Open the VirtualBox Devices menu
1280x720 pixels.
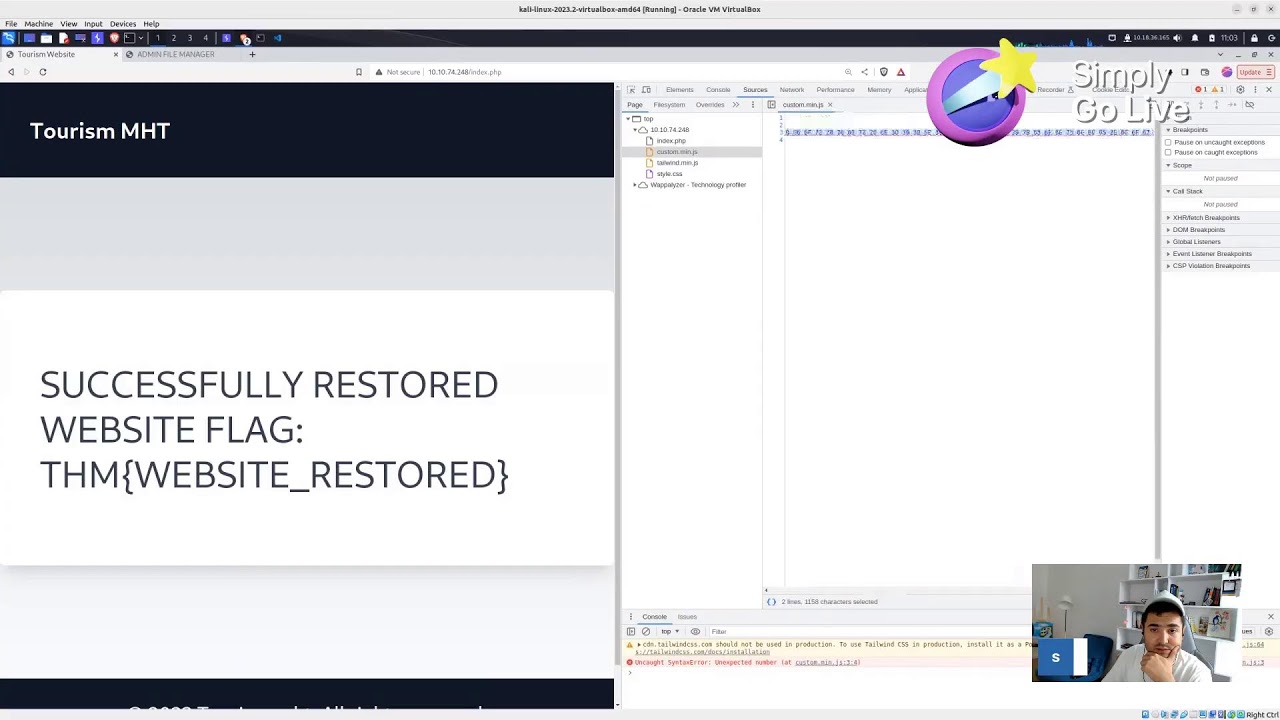click(x=123, y=24)
